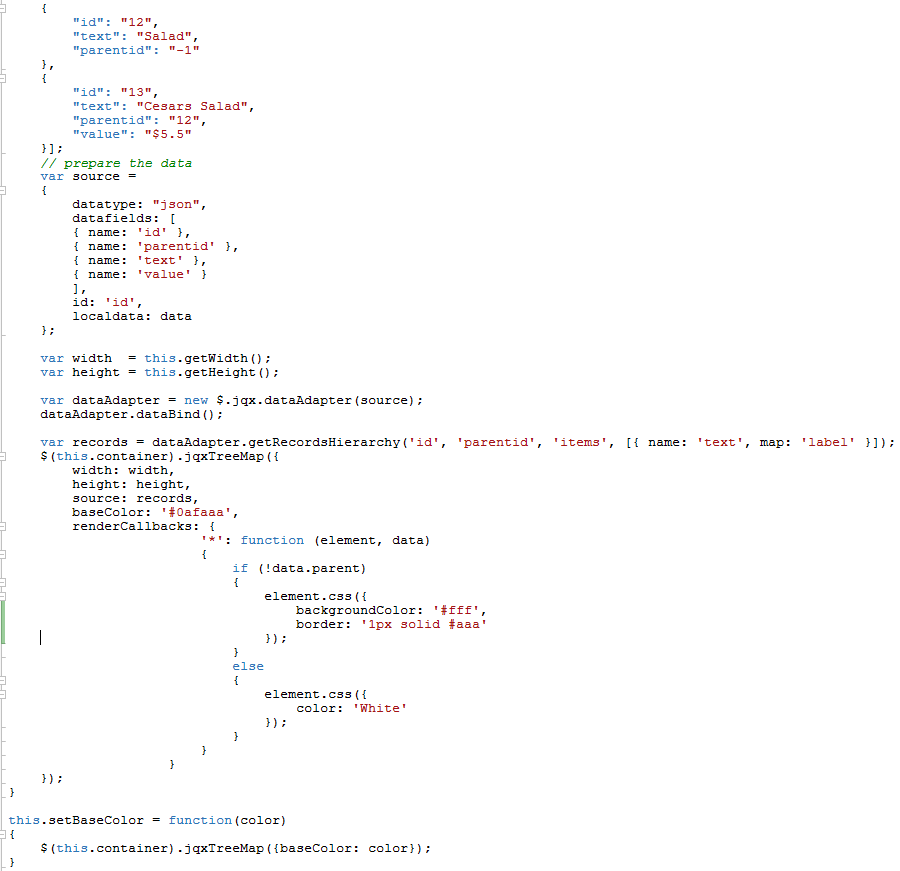Click the function (element, data) signature

coord(335,540)
